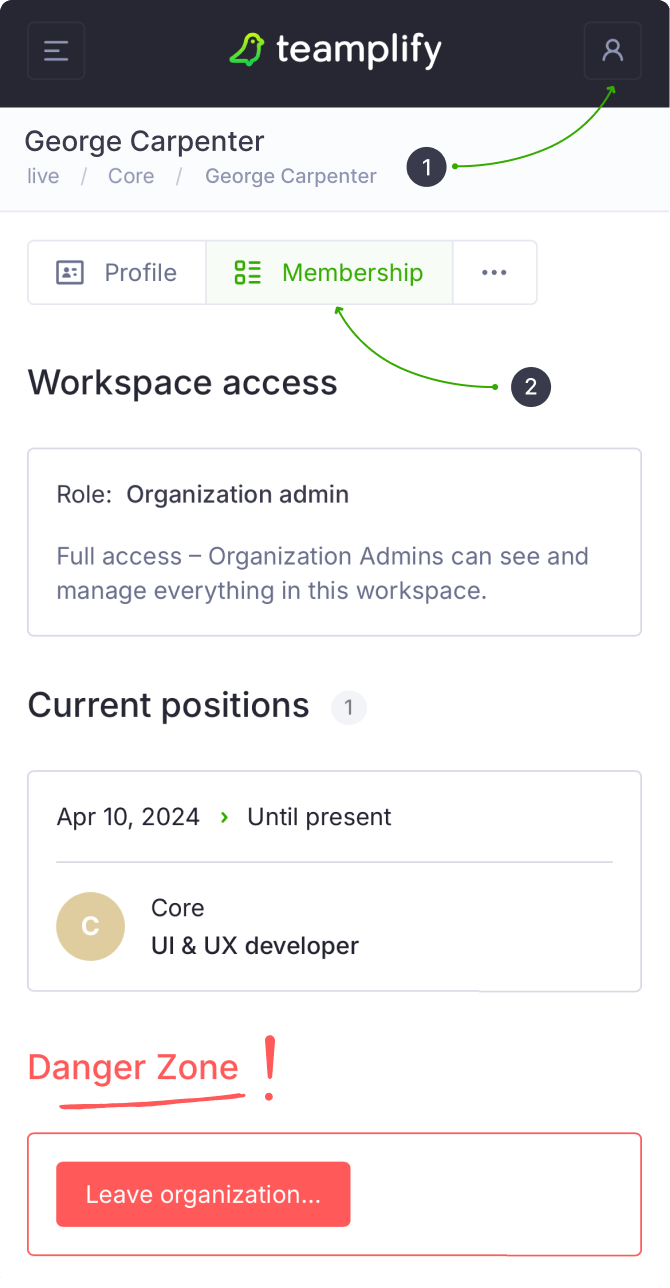This screenshot has height=1288, width=670.
Task: Navigate to the "Core" breadcrumb link
Action: tap(131, 177)
